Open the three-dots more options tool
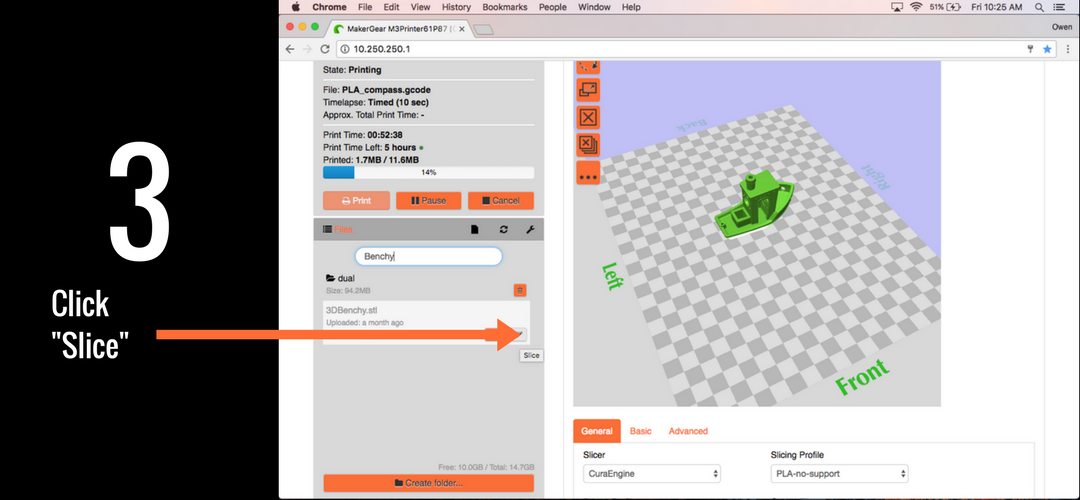The image size is (1080, 500). coord(588,173)
